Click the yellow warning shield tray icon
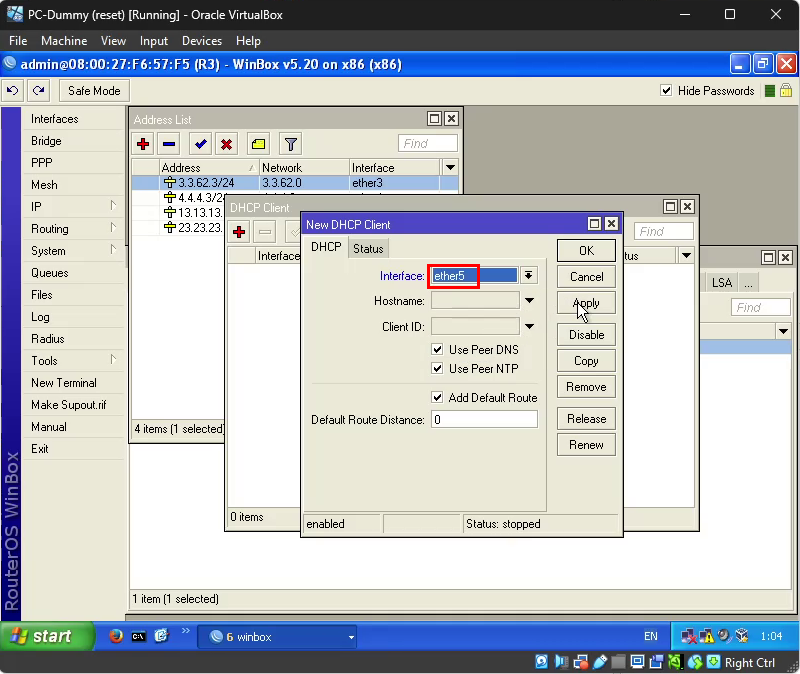800x674 pixels. click(x=707, y=636)
